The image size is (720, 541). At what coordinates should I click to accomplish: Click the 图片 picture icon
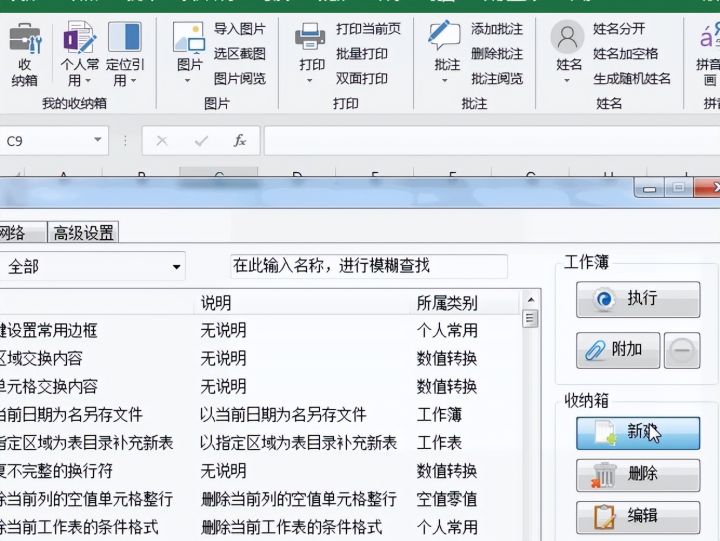(x=189, y=38)
